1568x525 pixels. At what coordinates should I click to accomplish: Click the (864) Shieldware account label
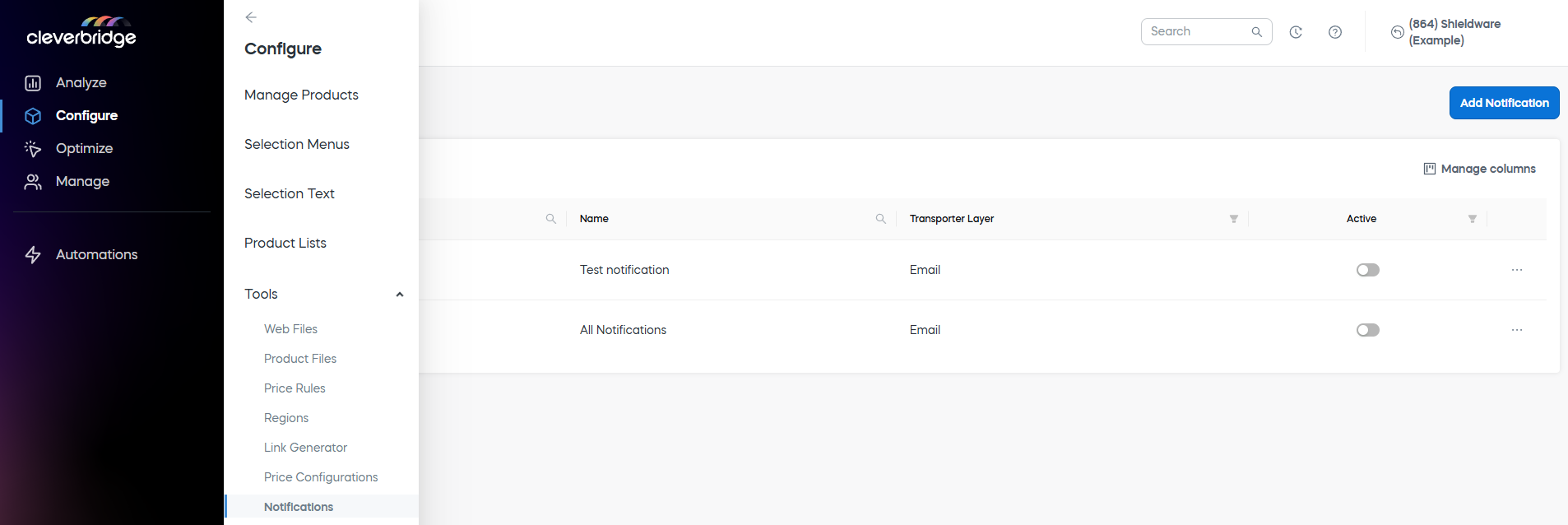coord(1454,32)
